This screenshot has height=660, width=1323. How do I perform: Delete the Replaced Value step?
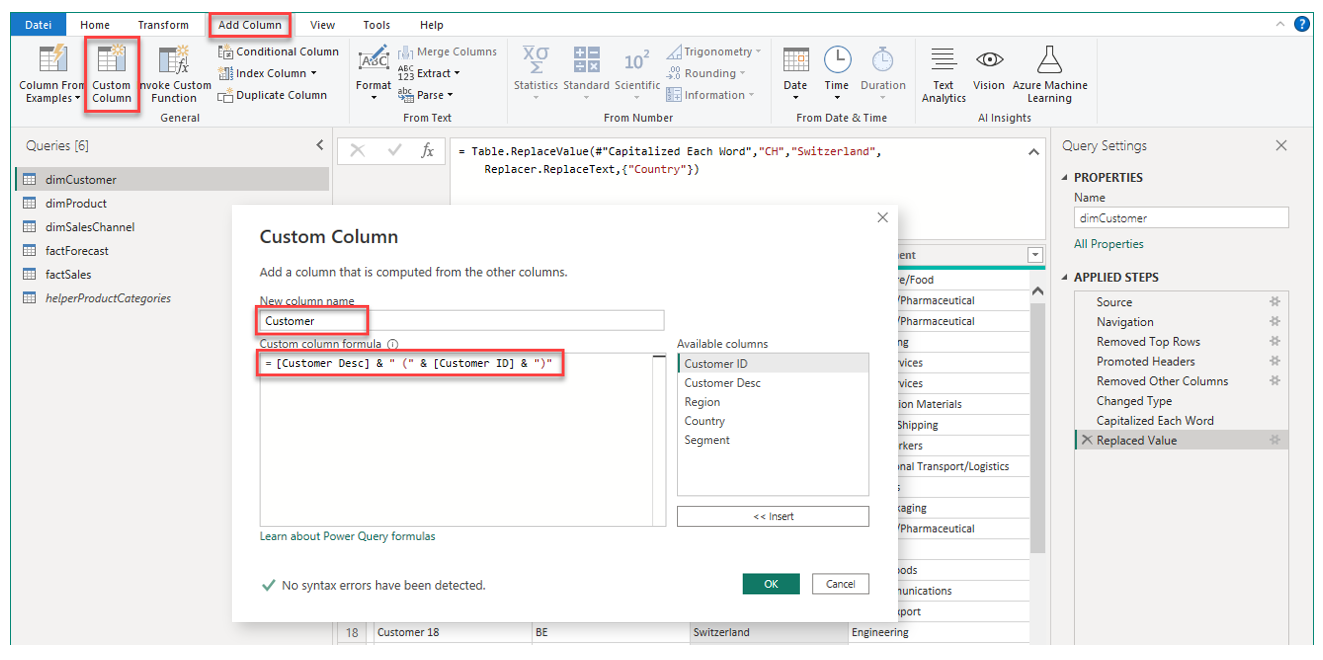1086,440
